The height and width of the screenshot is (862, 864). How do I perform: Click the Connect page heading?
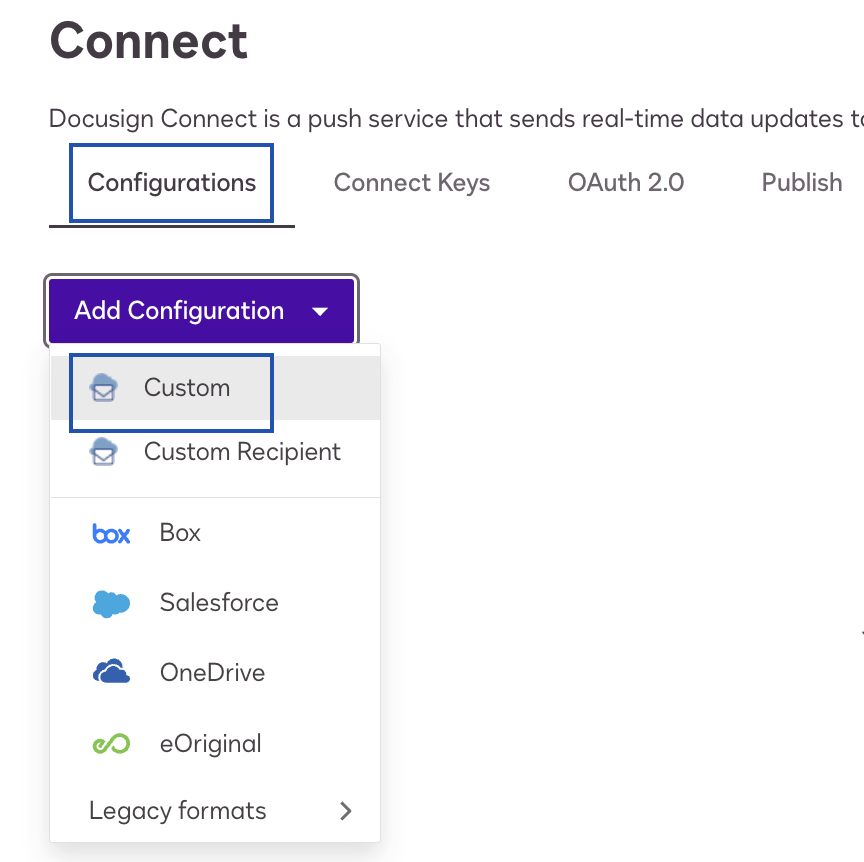pos(149,41)
